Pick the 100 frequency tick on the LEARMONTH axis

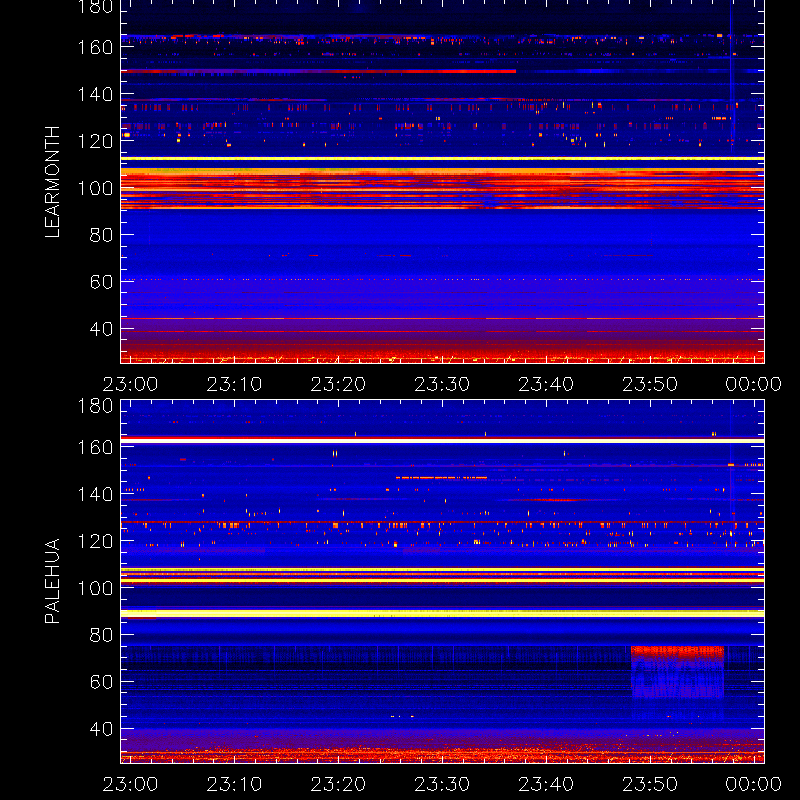[x=95, y=188]
